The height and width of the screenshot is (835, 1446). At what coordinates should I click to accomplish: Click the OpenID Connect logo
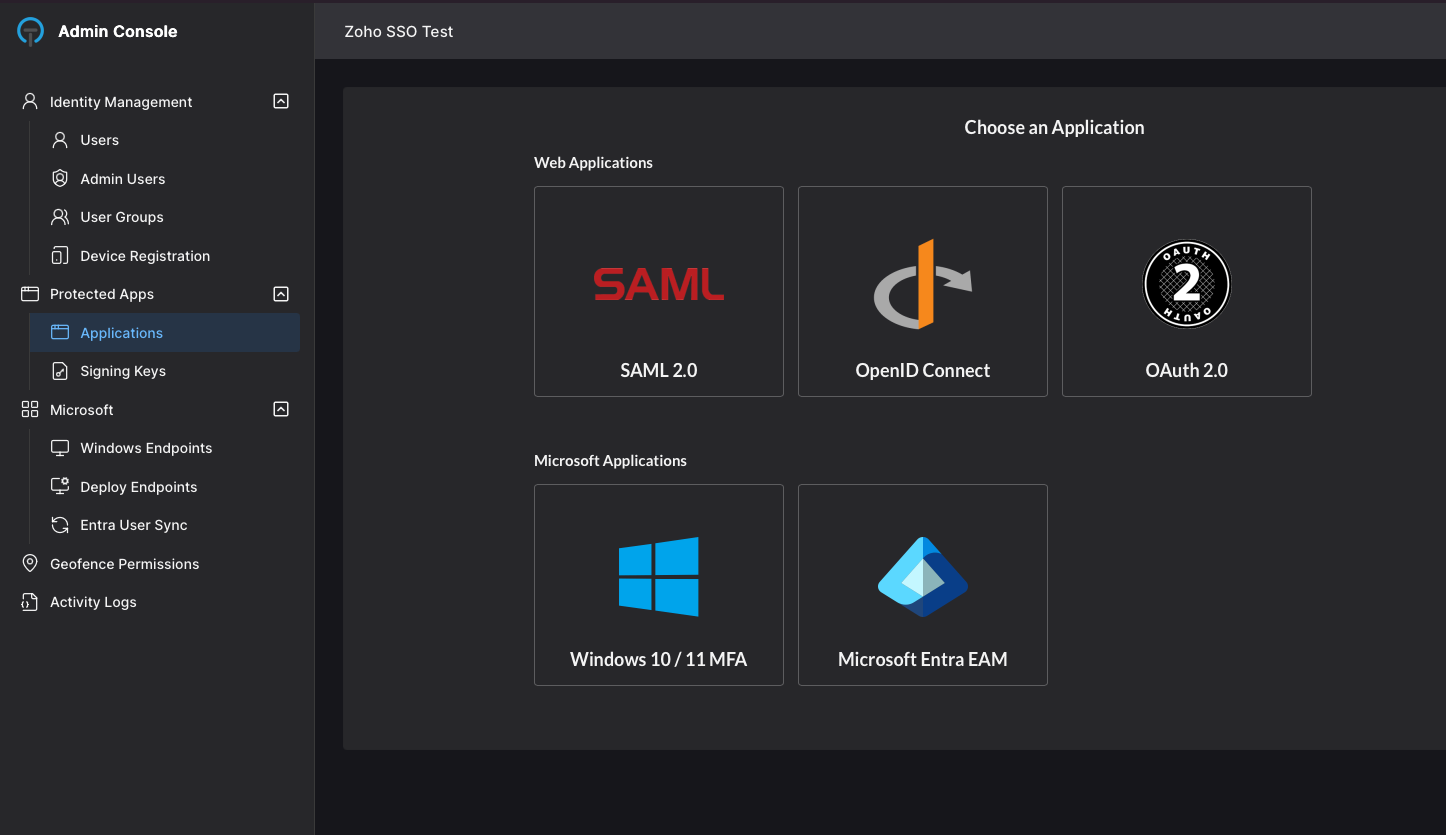[x=923, y=284]
